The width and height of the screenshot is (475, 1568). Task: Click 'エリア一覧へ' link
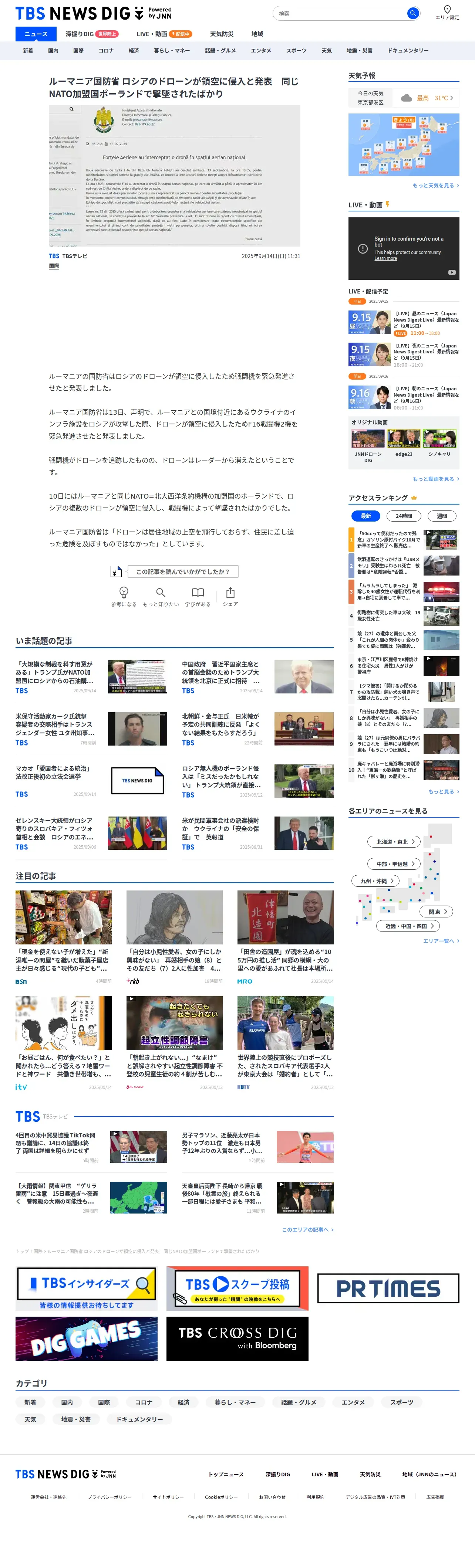(441, 941)
